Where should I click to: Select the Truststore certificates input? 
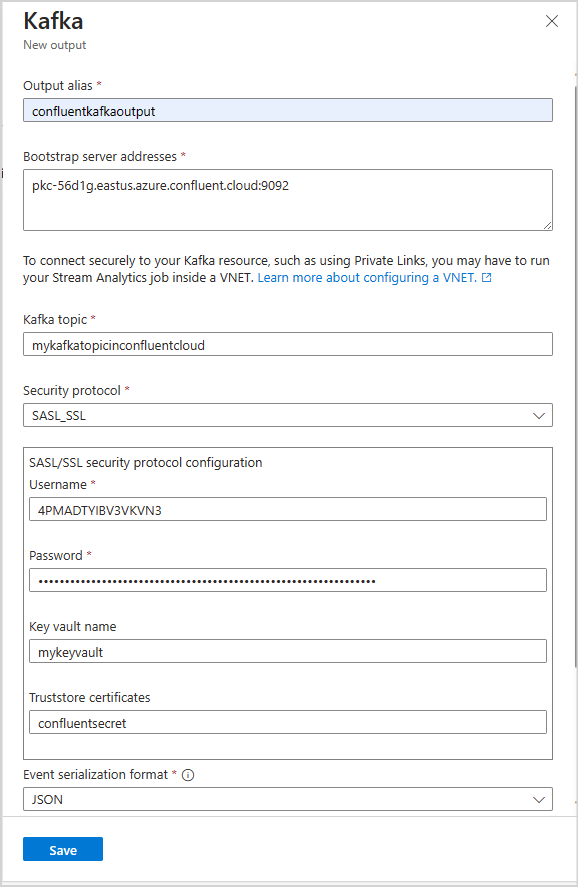pyautogui.click(x=287, y=722)
